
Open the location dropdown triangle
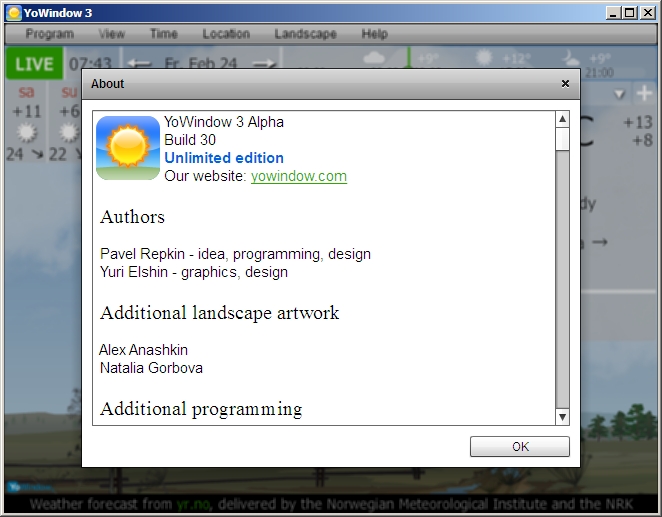pos(619,94)
